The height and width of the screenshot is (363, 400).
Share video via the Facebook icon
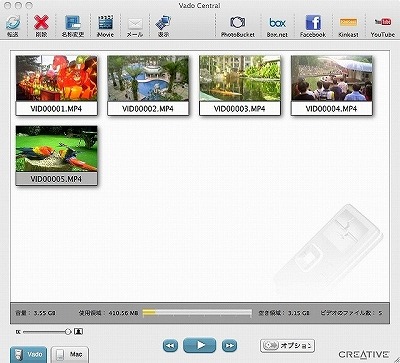313,23
